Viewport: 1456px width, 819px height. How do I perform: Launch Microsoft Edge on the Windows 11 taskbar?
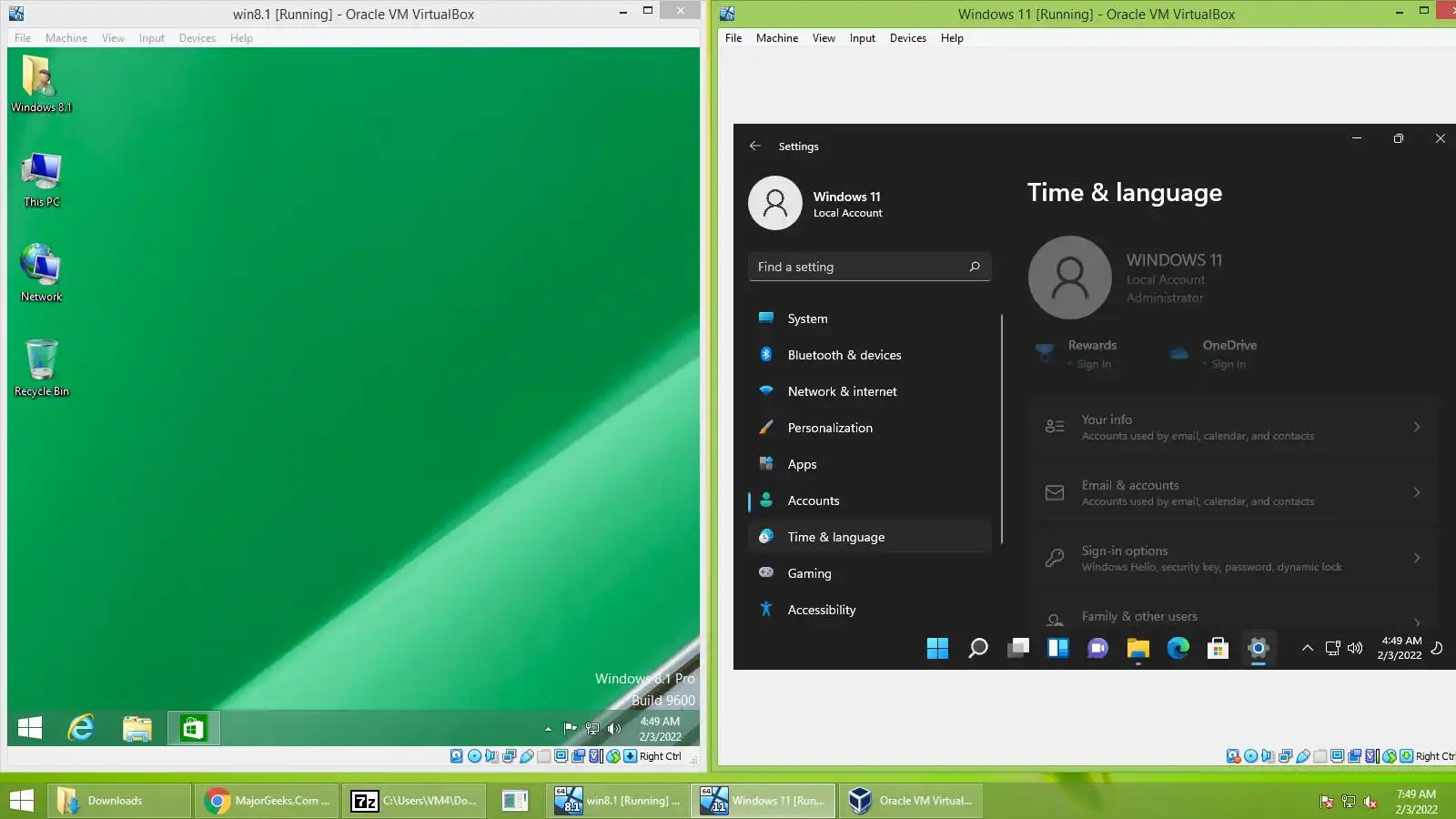pyautogui.click(x=1178, y=648)
